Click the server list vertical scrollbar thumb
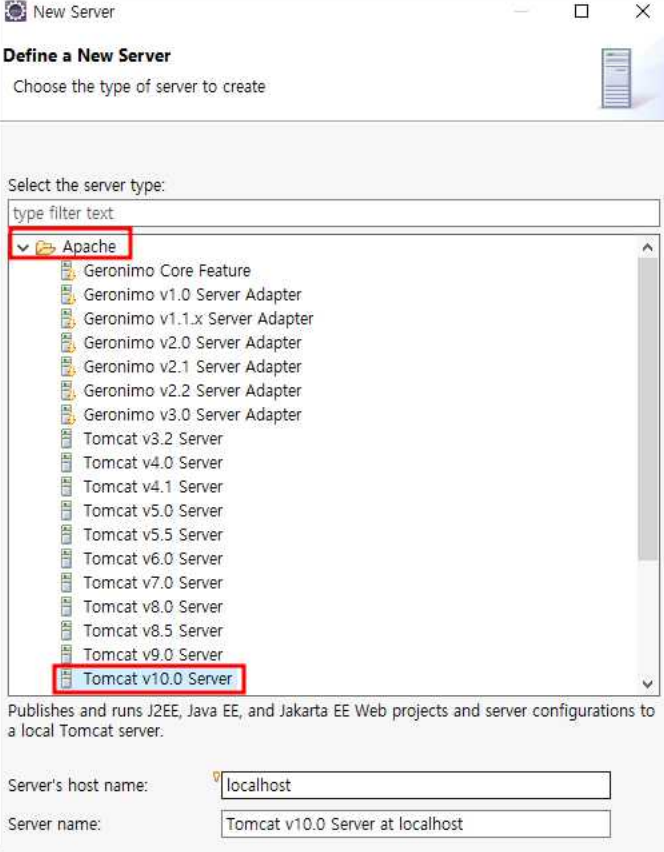The width and height of the screenshot is (664, 852). [x=647, y=409]
